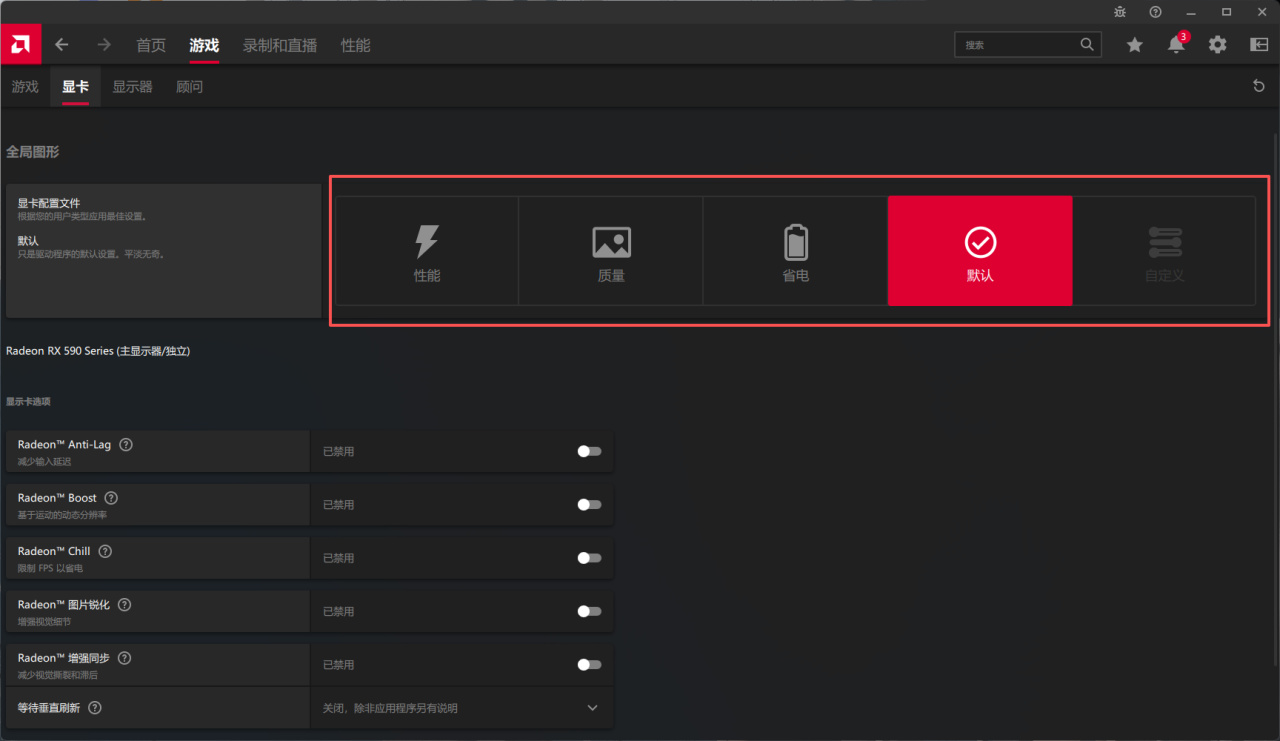Go back with the left arrow
Image resolution: width=1280 pixels, height=741 pixels.
[62, 45]
